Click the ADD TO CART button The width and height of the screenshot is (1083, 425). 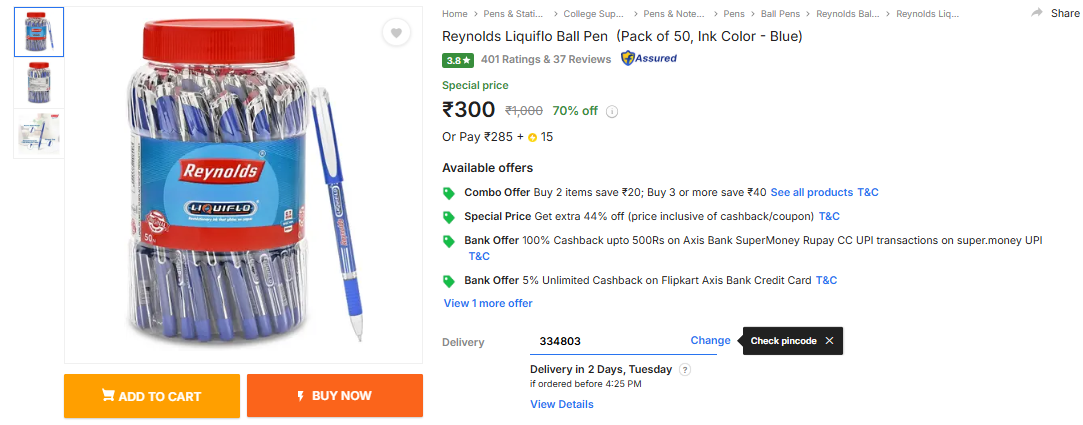point(152,396)
